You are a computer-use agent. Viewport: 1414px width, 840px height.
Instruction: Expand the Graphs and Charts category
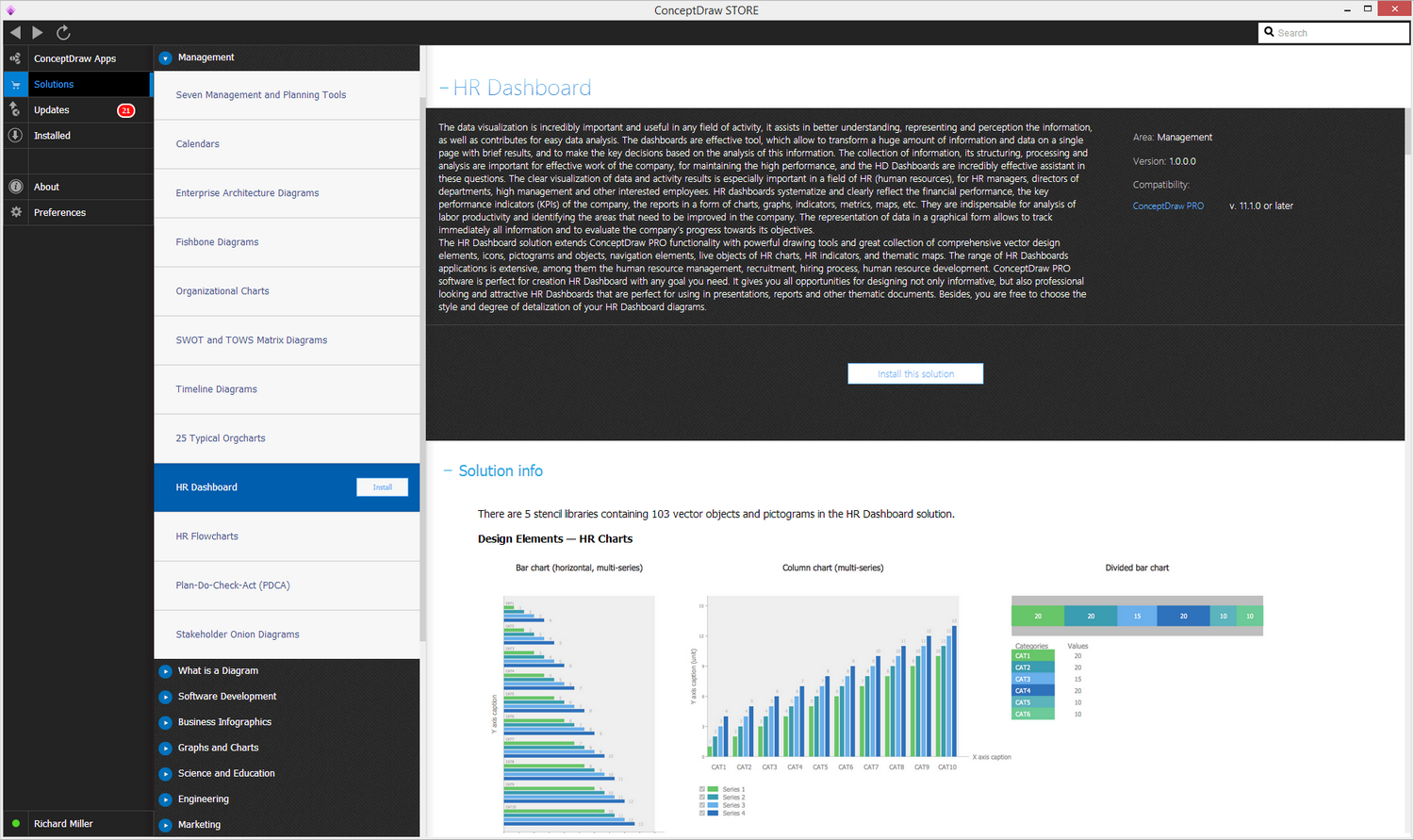pyautogui.click(x=165, y=748)
